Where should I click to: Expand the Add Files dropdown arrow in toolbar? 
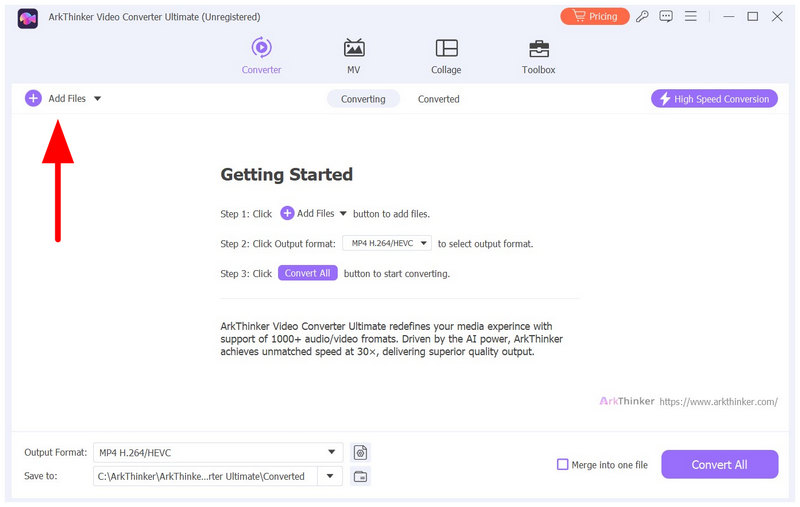97,98
